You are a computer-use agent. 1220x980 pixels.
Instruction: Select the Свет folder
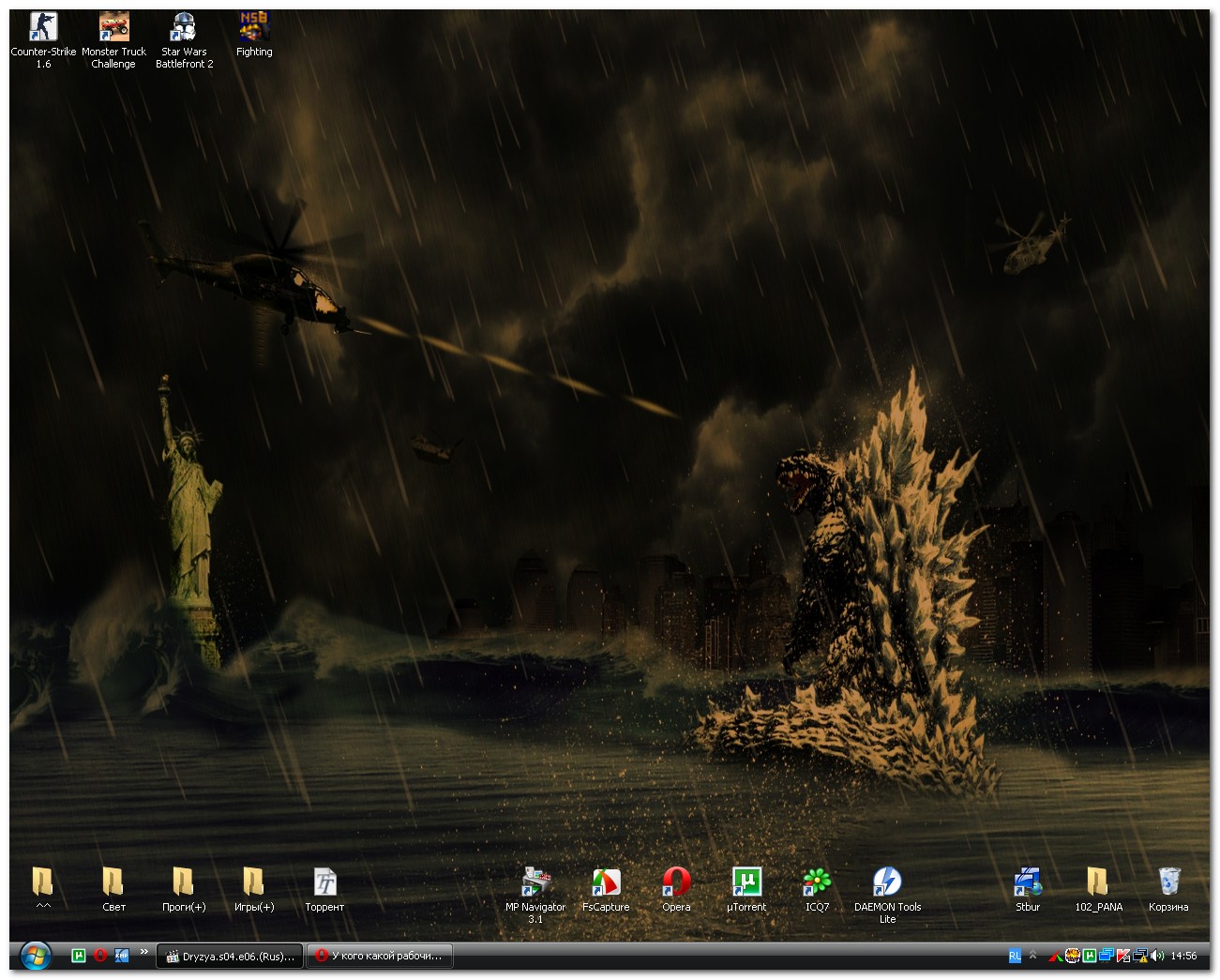click(x=113, y=889)
